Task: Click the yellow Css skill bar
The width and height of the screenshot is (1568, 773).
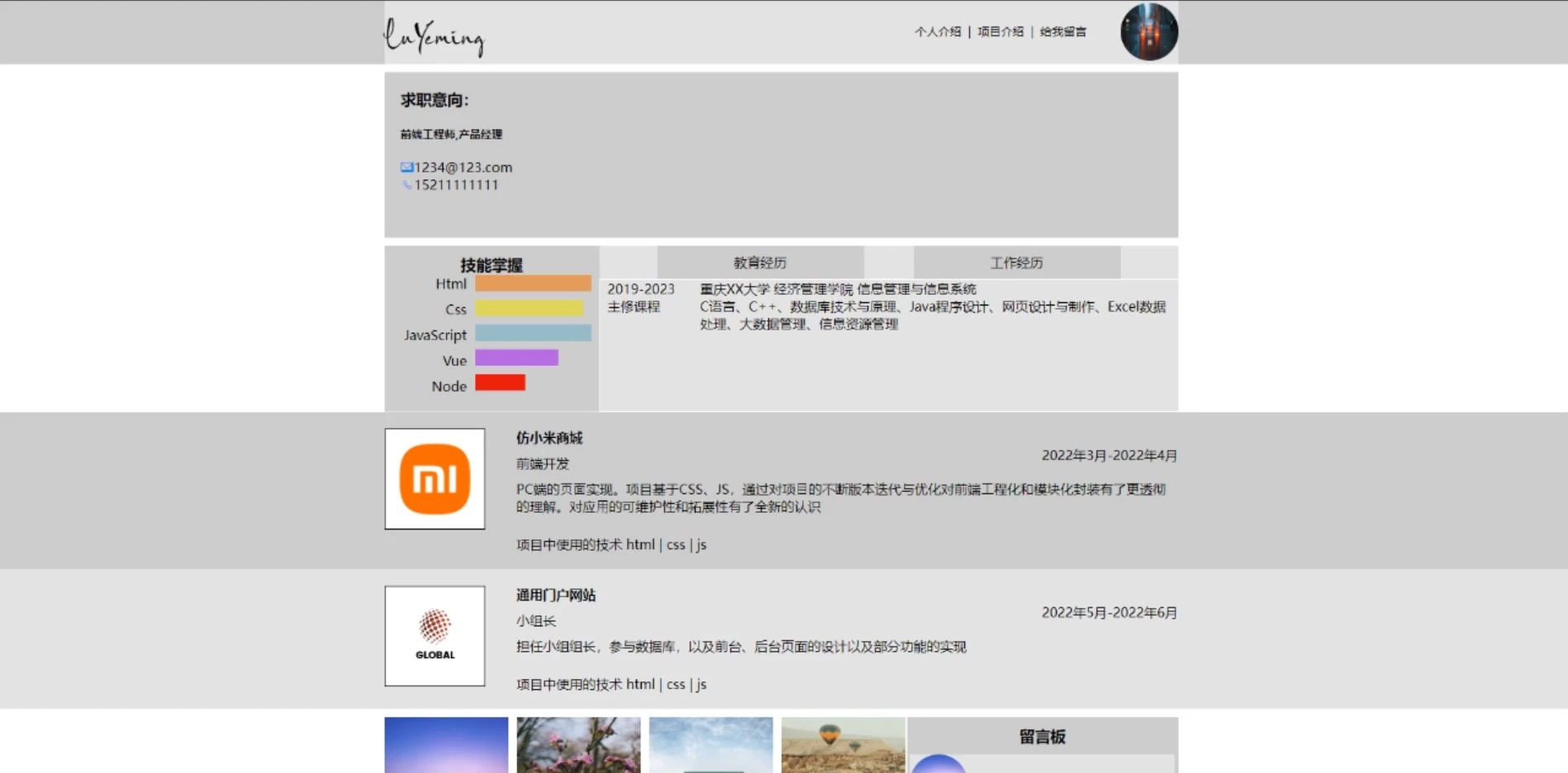Action: tap(529, 309)
